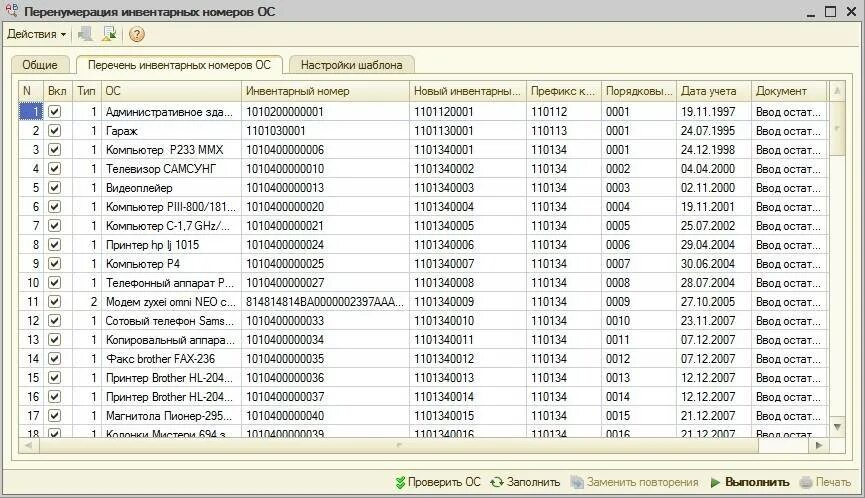Screen dimensions: 865x498
Task: Click the Префикс column header
Action: [563, 91]
